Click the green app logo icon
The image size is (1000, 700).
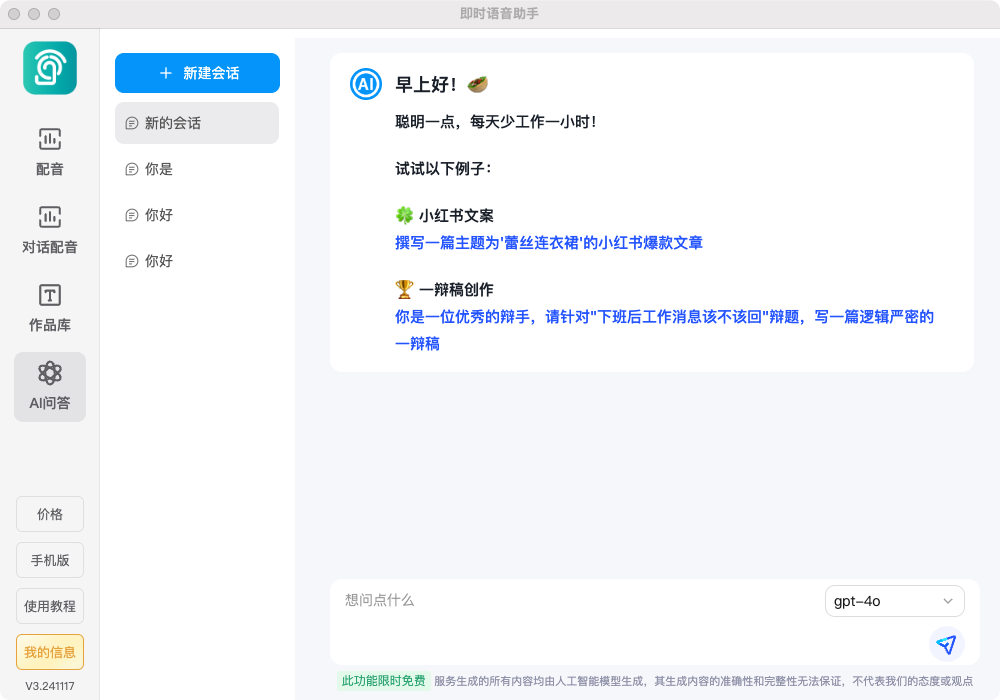(x=50, y=68)
